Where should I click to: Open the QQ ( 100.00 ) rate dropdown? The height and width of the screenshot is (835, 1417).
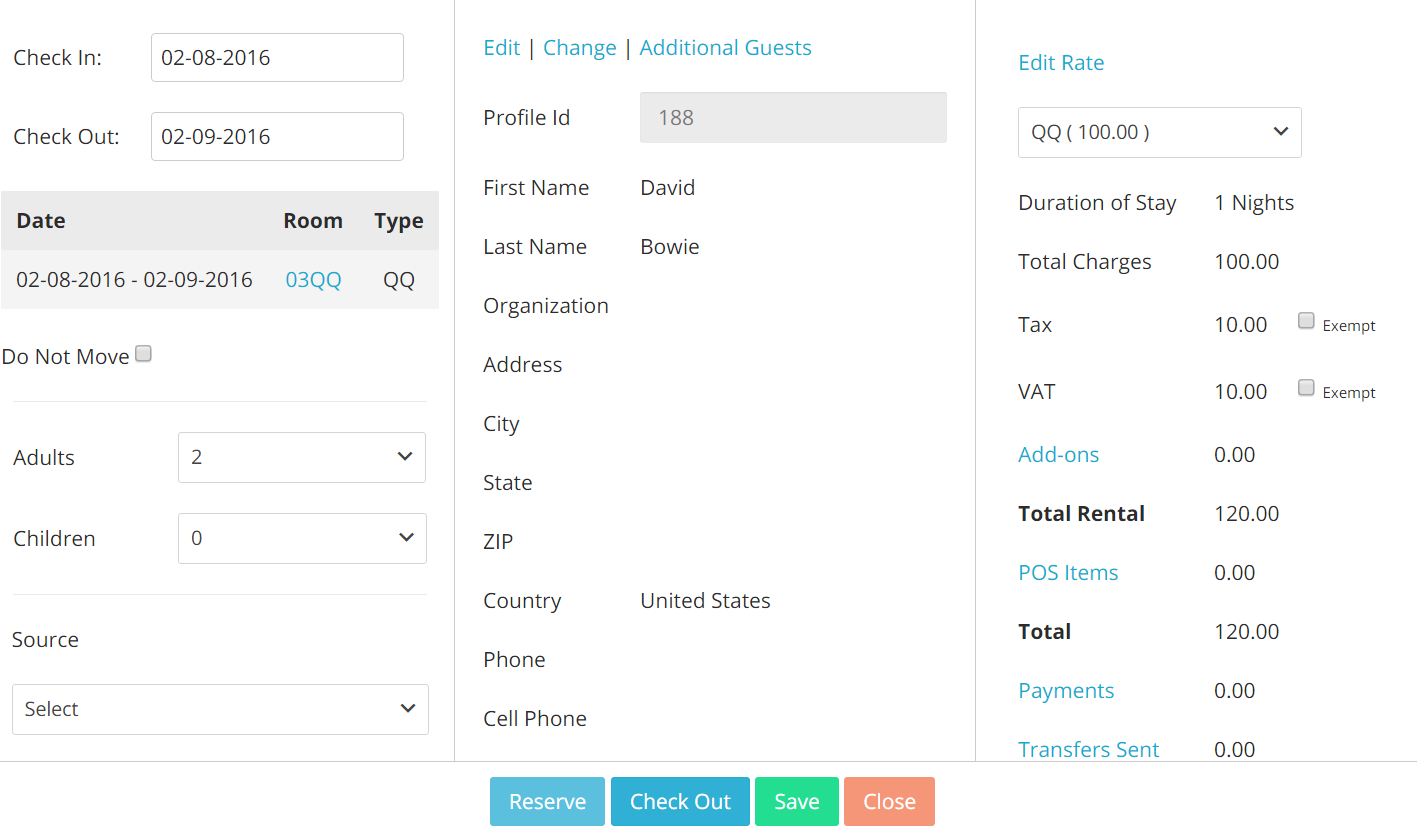[1160, 132]
